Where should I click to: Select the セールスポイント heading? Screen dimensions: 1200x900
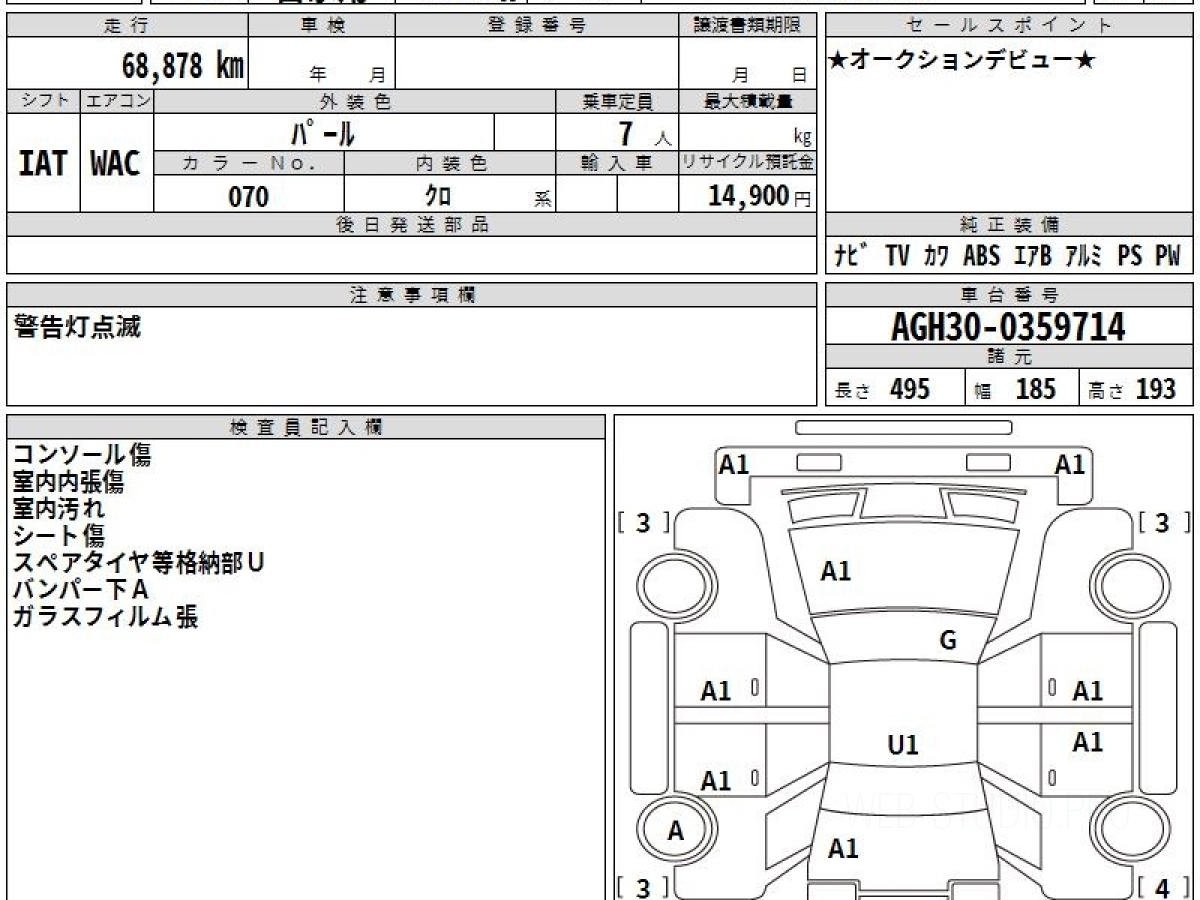click(x=1009, y=26)
